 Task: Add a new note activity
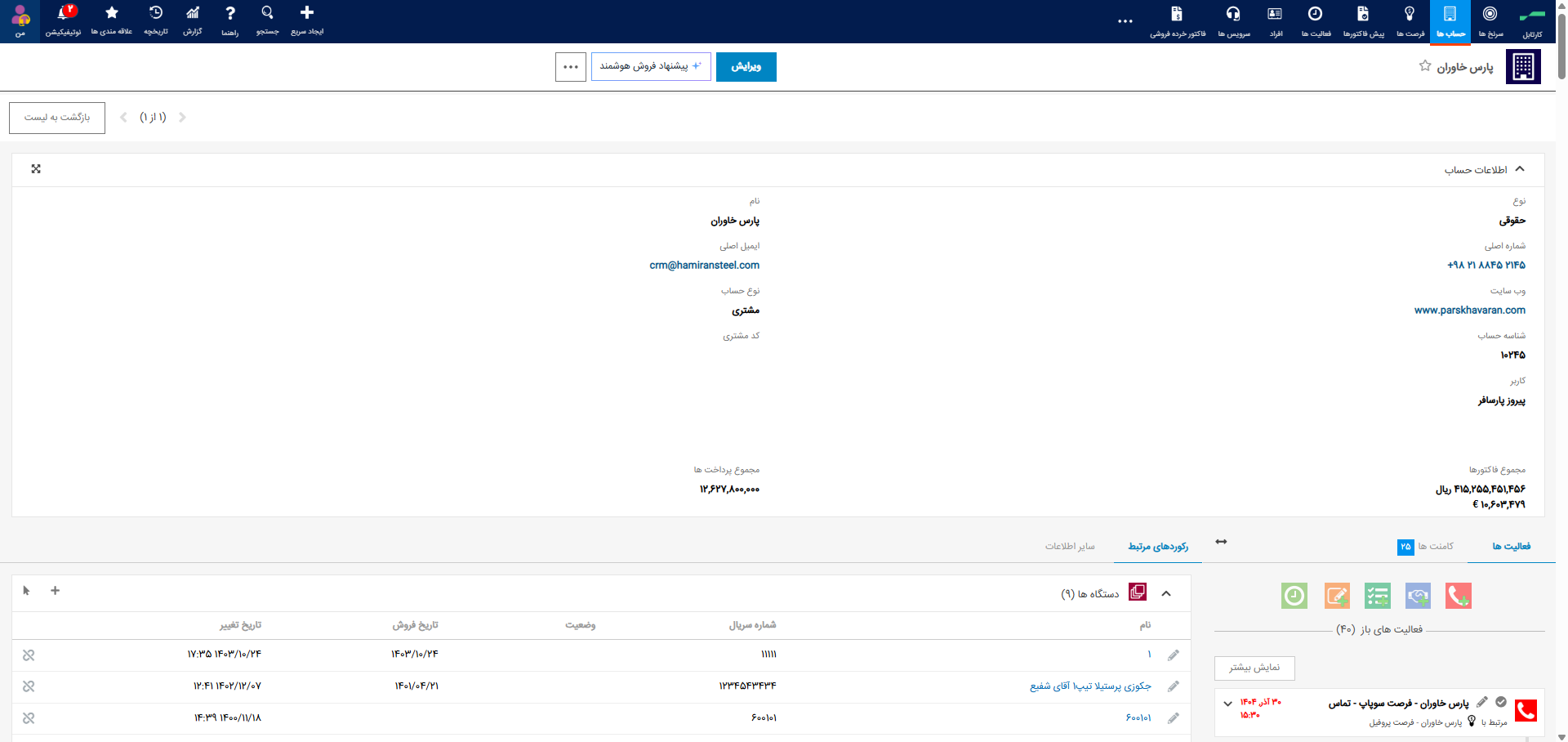pyautogui.click(x=1337, y=596)
